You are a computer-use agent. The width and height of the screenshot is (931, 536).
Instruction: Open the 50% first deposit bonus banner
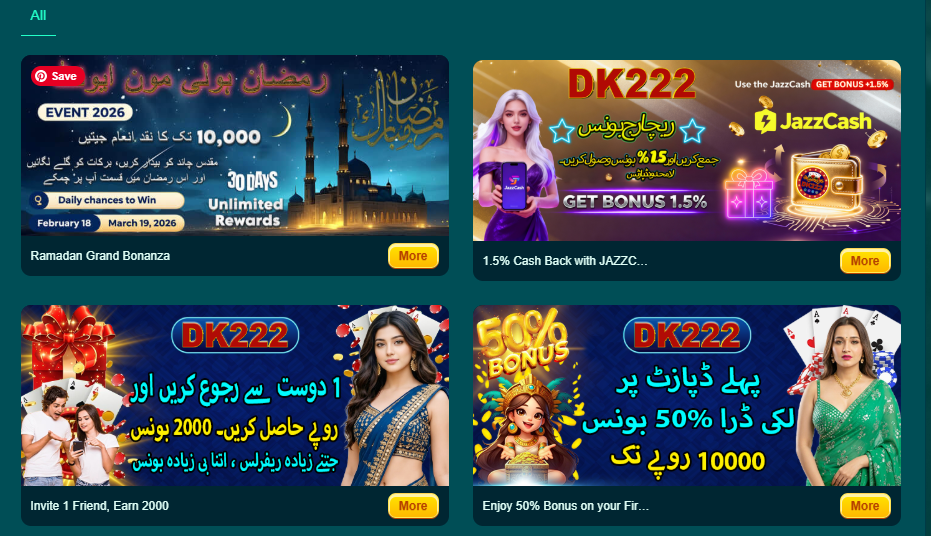click(687, 395)
